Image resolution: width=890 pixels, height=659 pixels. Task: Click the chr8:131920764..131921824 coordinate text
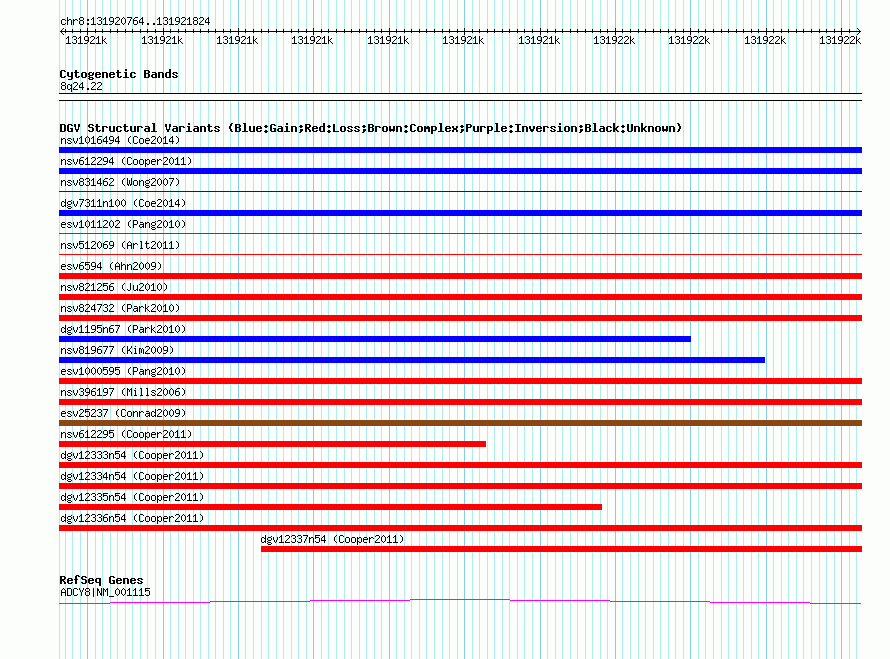point(135,21)
